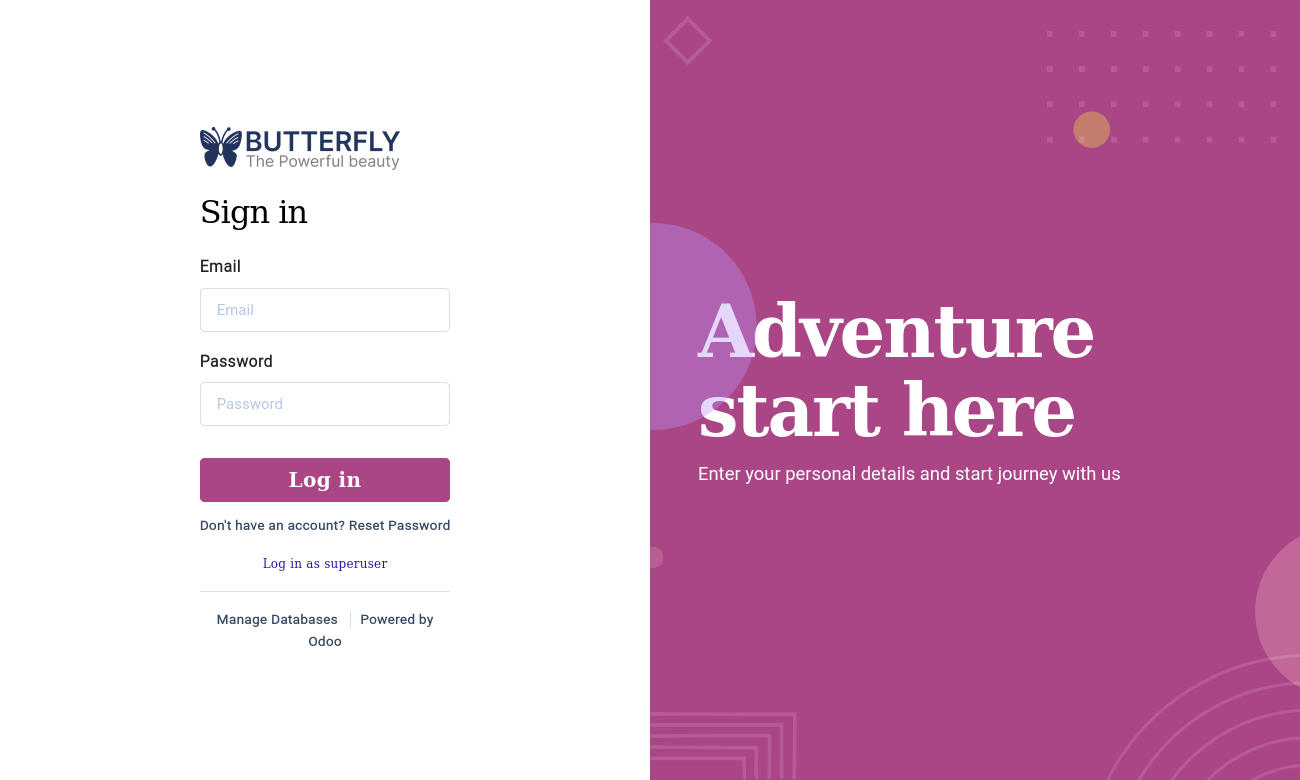1300x780 pixels.
Task: Open the Reset Password link
Action: click(x=400, y=526)
